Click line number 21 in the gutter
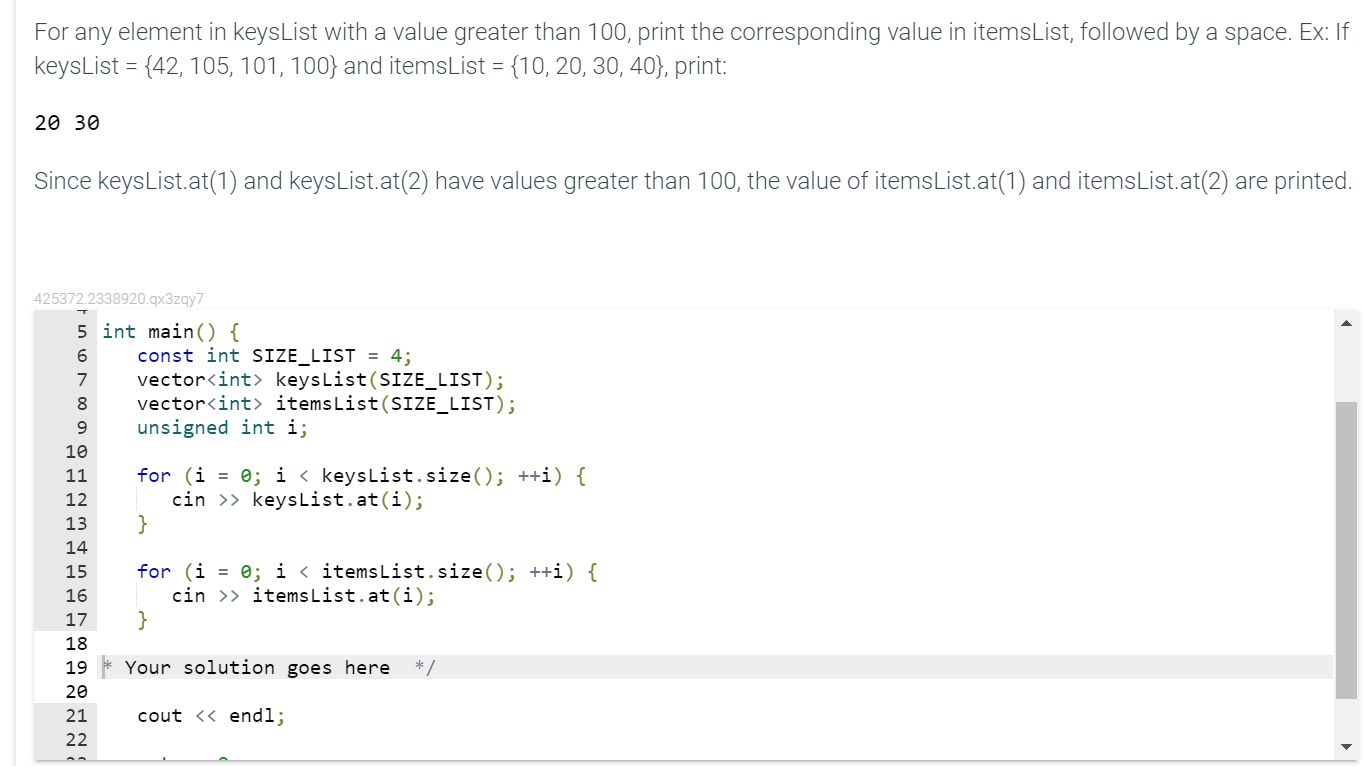Screen dimensions: 1363x766 coord(76,715)
